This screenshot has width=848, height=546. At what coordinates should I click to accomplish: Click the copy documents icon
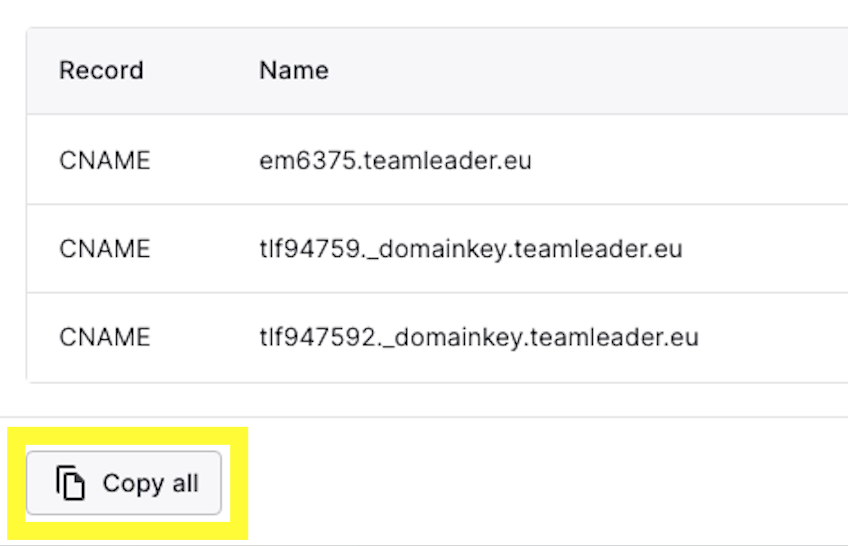click(70, 482)
